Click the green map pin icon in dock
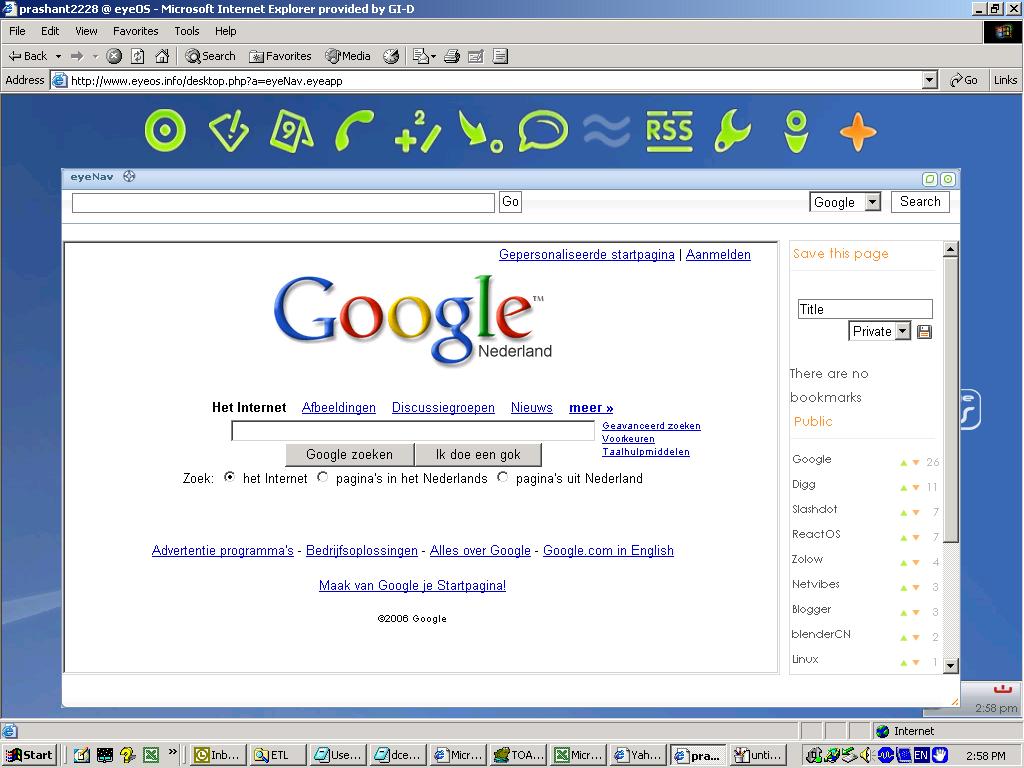The width and height of the screenshot is (1024, 768). click(796, 131)
